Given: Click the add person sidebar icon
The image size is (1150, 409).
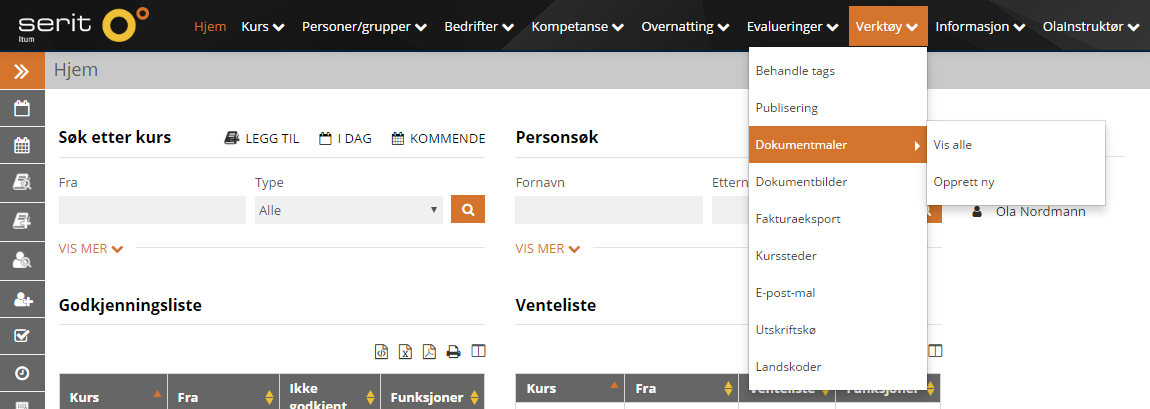Looking at the screenshot, I should pyautogui.click(x=22, y=298).
